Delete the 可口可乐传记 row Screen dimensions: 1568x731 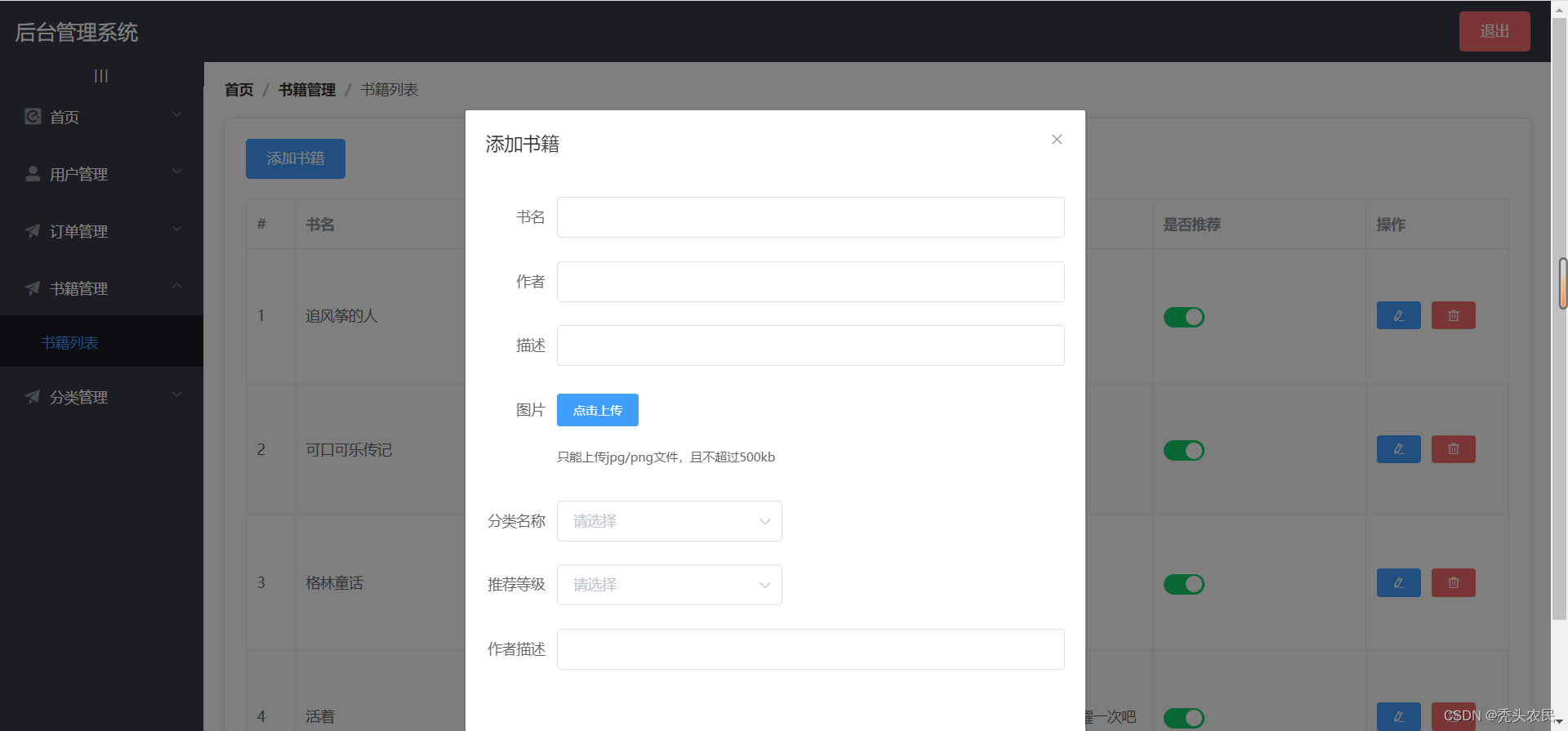click(x=1454, y=449)
